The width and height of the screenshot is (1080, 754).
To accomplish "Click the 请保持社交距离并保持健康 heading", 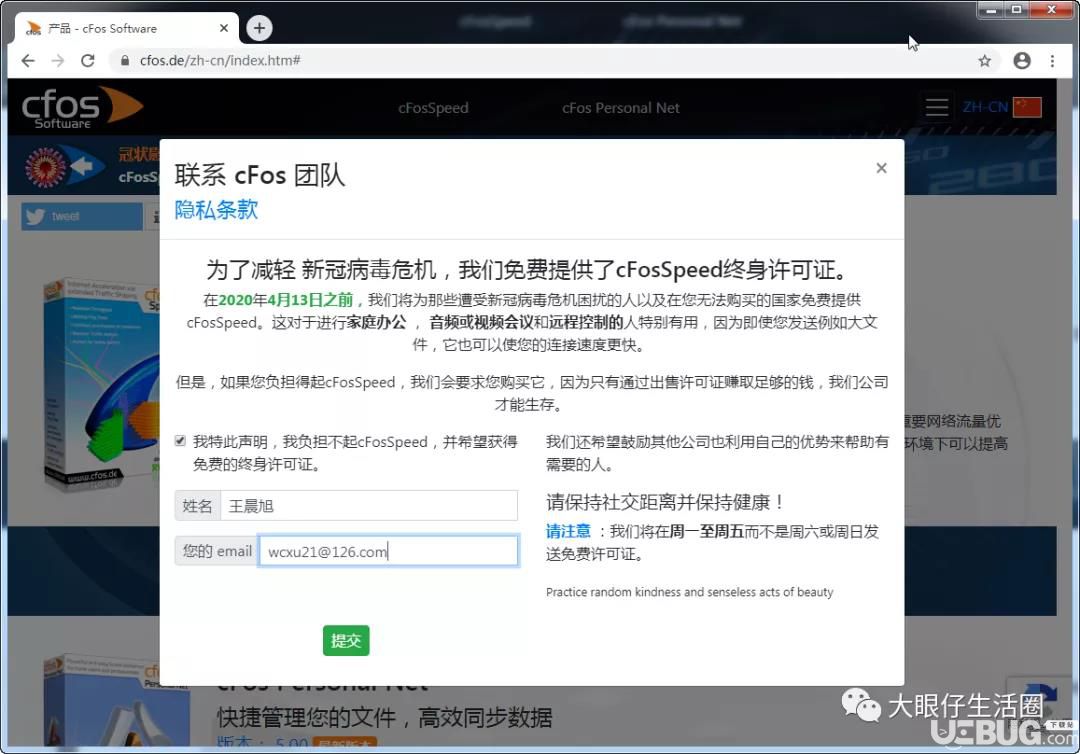I will coord(665,501).
